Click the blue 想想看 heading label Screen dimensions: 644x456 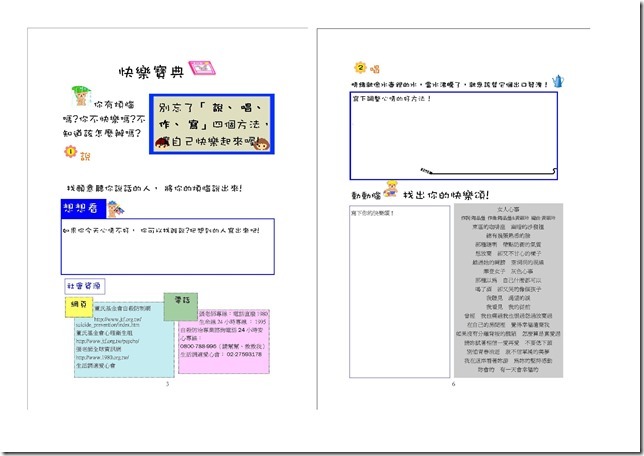tap(81, 208)
